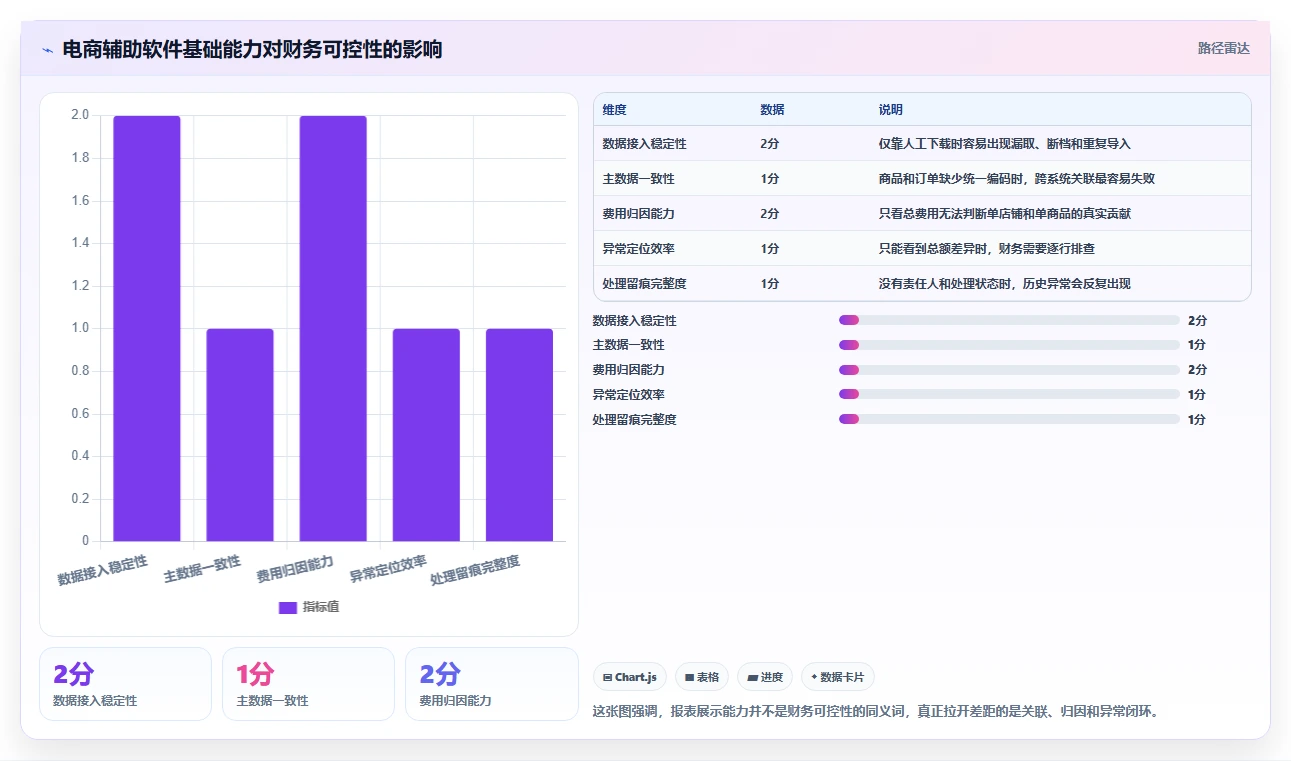Screen dimensions: 1291x761
Task: Click description 只能看到总额差异时，财务需要逐行排查
Action: (987, 248)
